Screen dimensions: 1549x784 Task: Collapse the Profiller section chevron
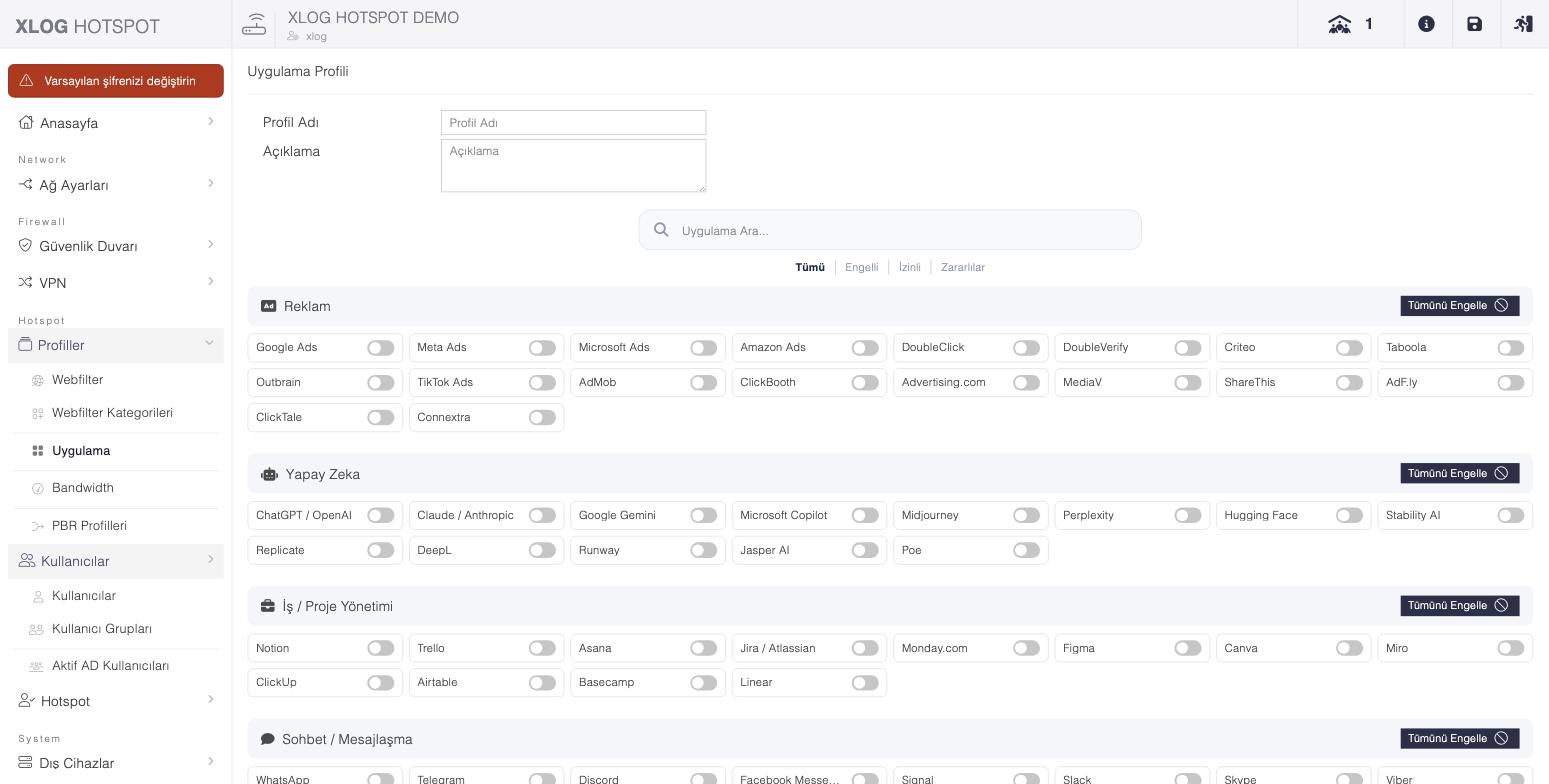[210, 344]
